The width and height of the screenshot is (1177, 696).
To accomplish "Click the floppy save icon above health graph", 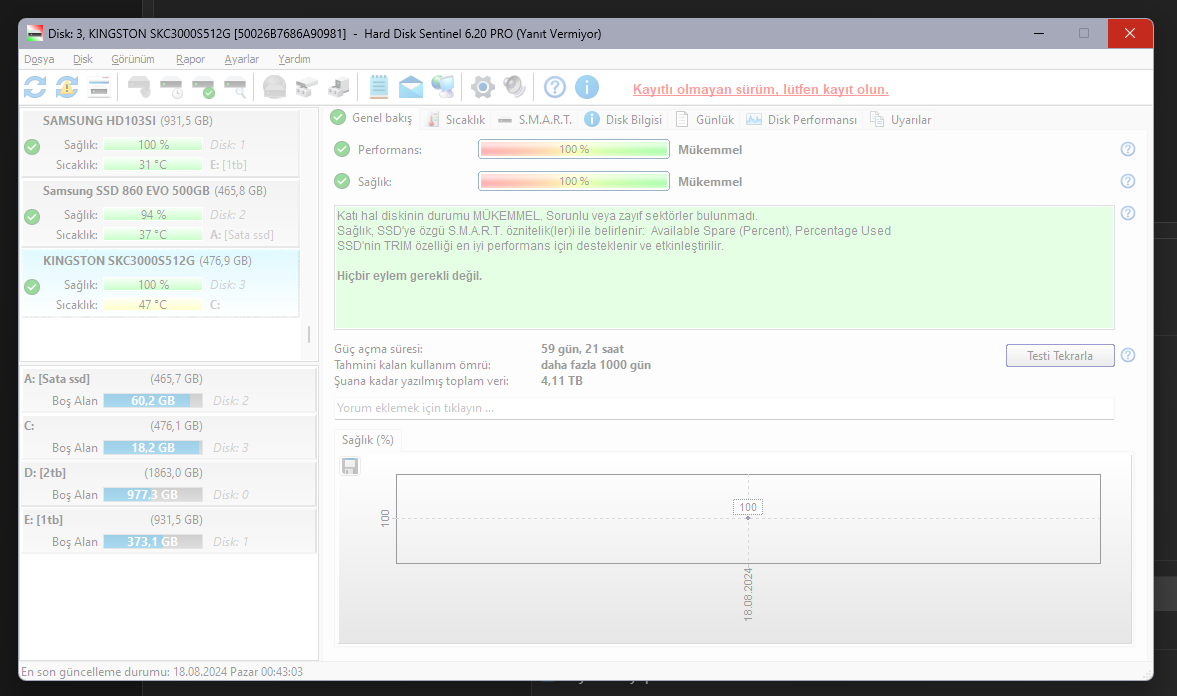I will click(x=350, y=466).
